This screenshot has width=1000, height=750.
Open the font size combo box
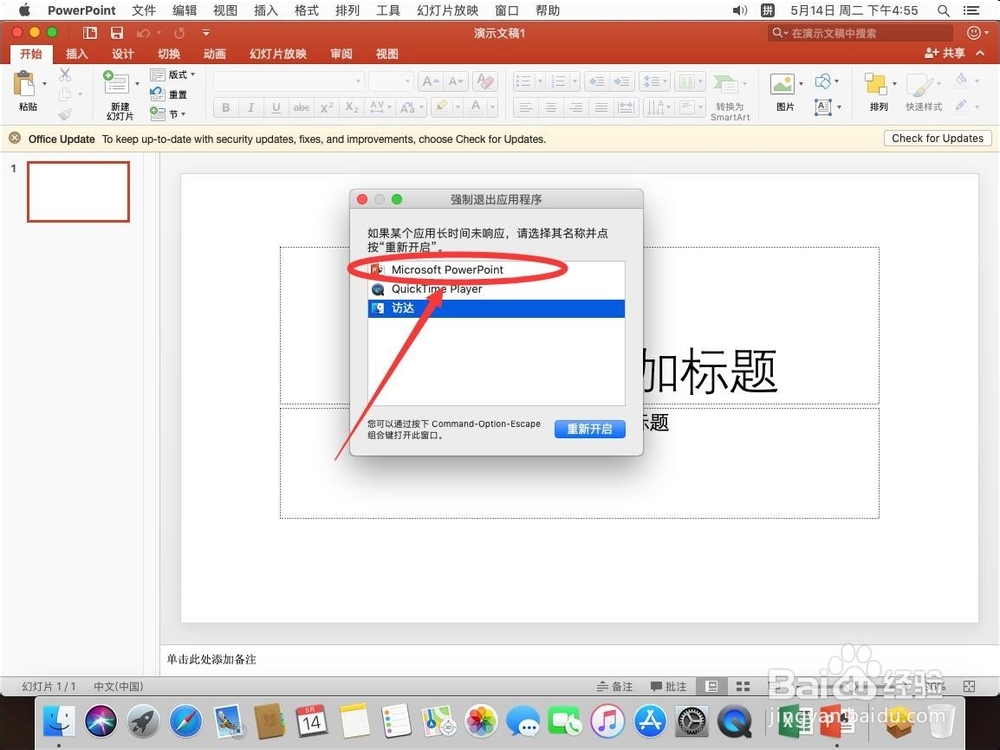tap(390, 81)
